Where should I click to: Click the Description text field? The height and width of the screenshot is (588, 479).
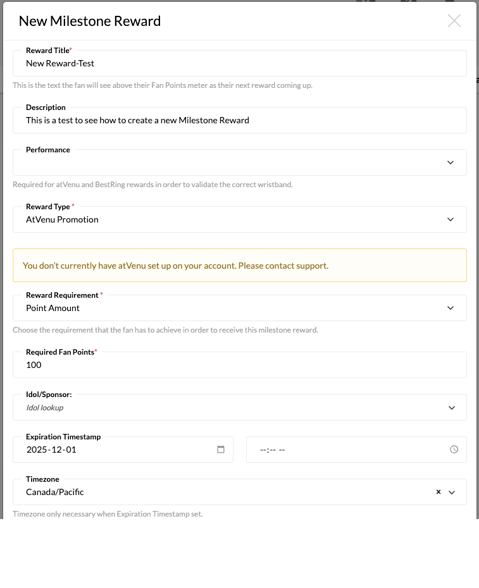point(240,120)
